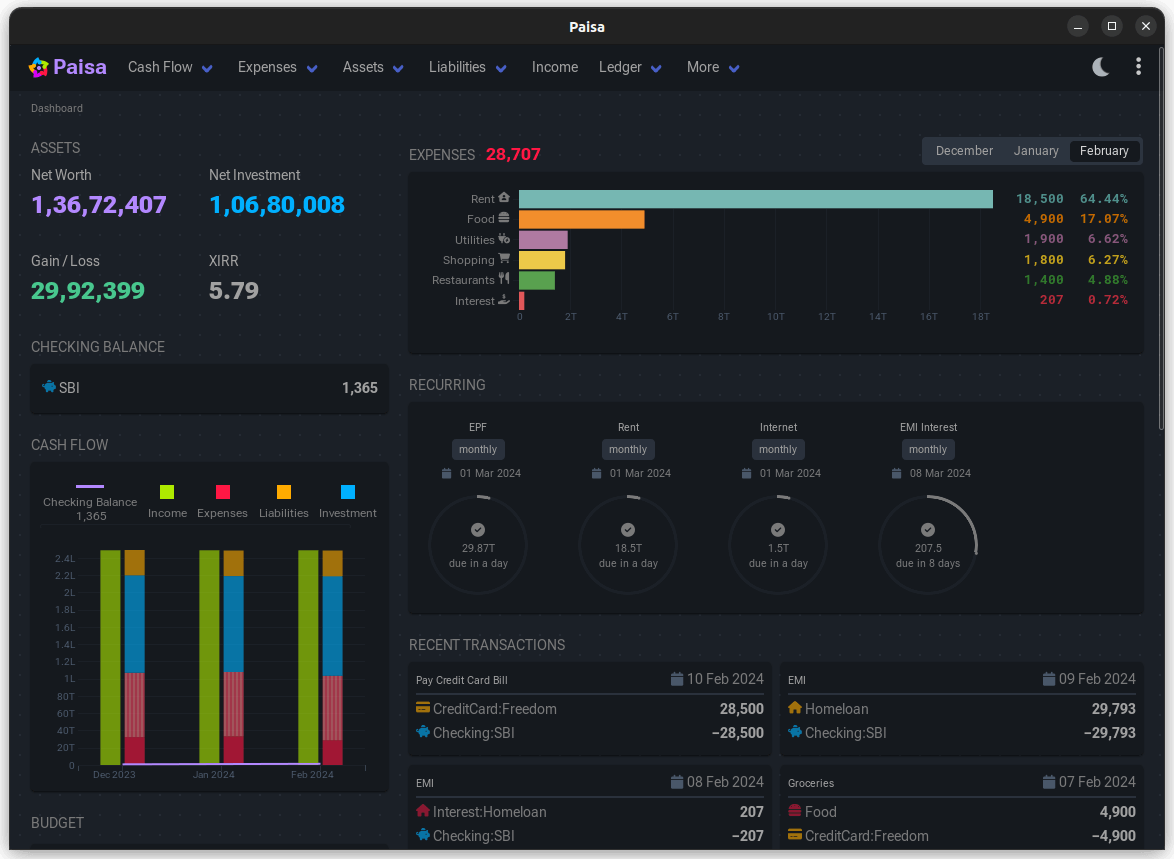Screen dimensions: 1174x859
Task: Click the Restaurants utensils icon in expenses list
Action: (504, 279)
